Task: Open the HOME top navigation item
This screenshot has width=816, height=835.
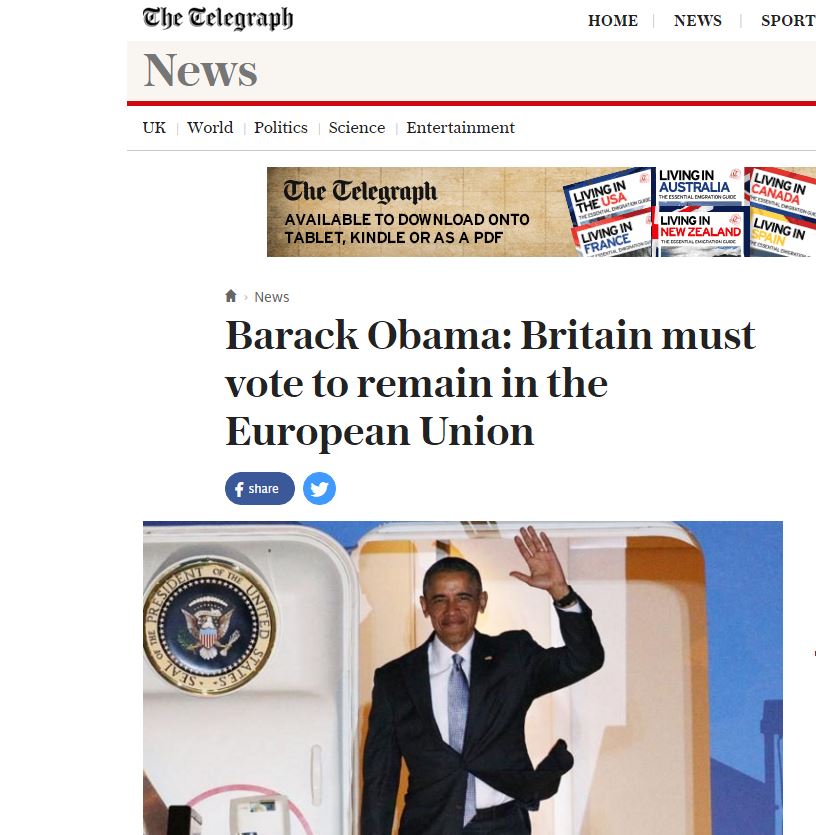Action: 613,21
